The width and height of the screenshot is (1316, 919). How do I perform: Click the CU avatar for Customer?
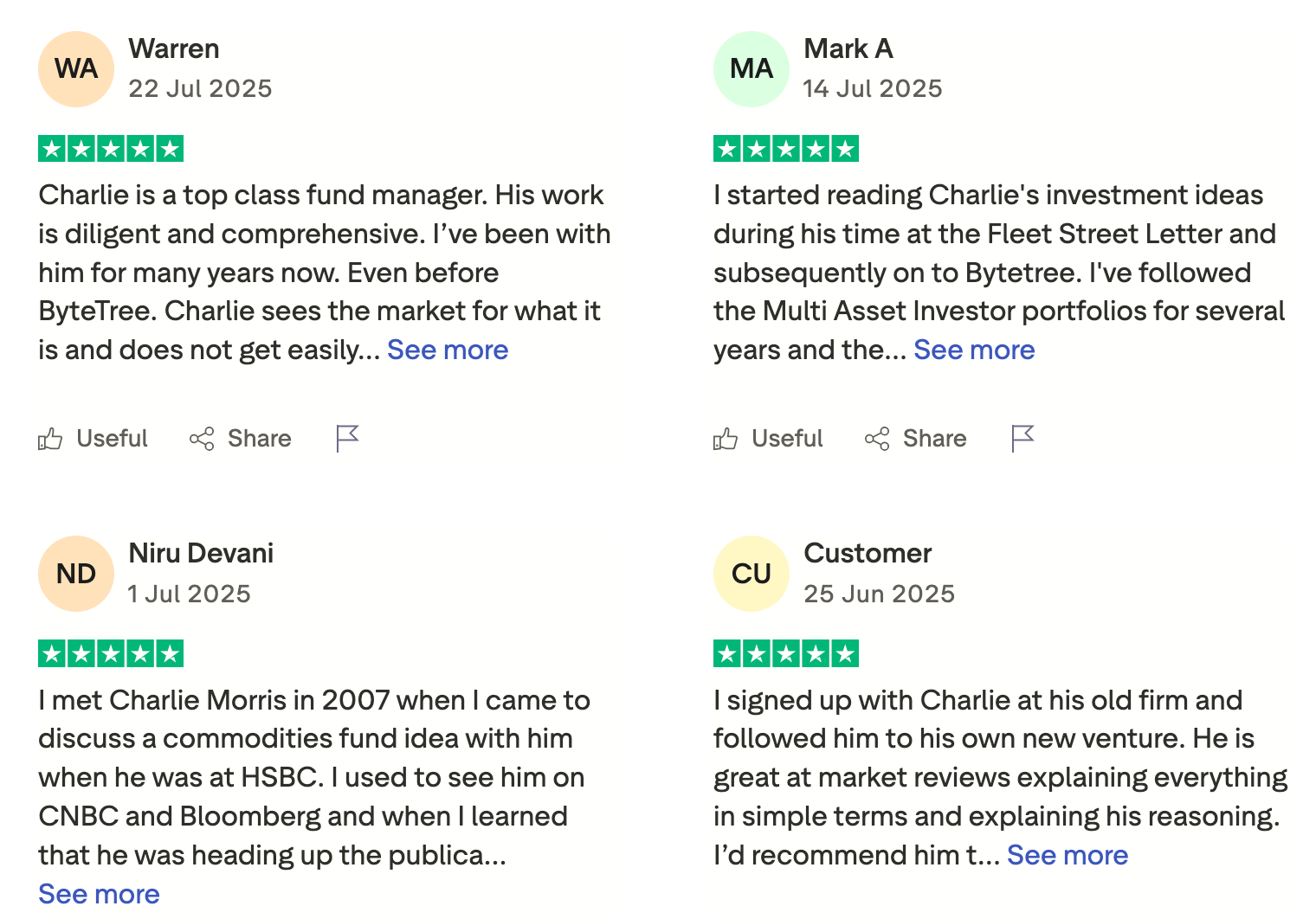752,574
